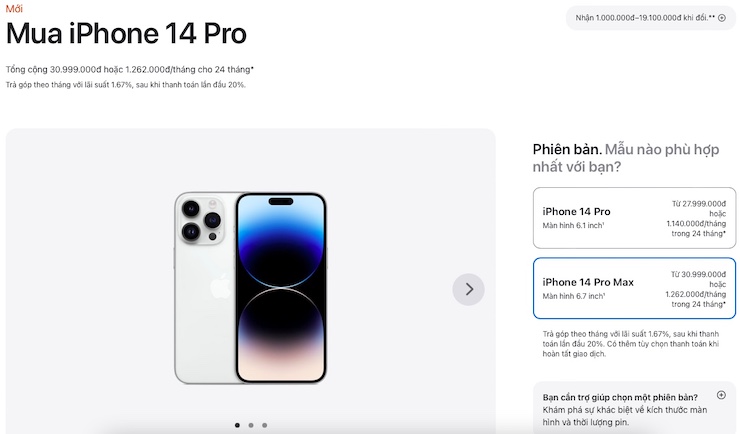The height and width of the screenshot is (434, 740).
Task: Go to first gallery dot indicator
Action: click(237, 425)
